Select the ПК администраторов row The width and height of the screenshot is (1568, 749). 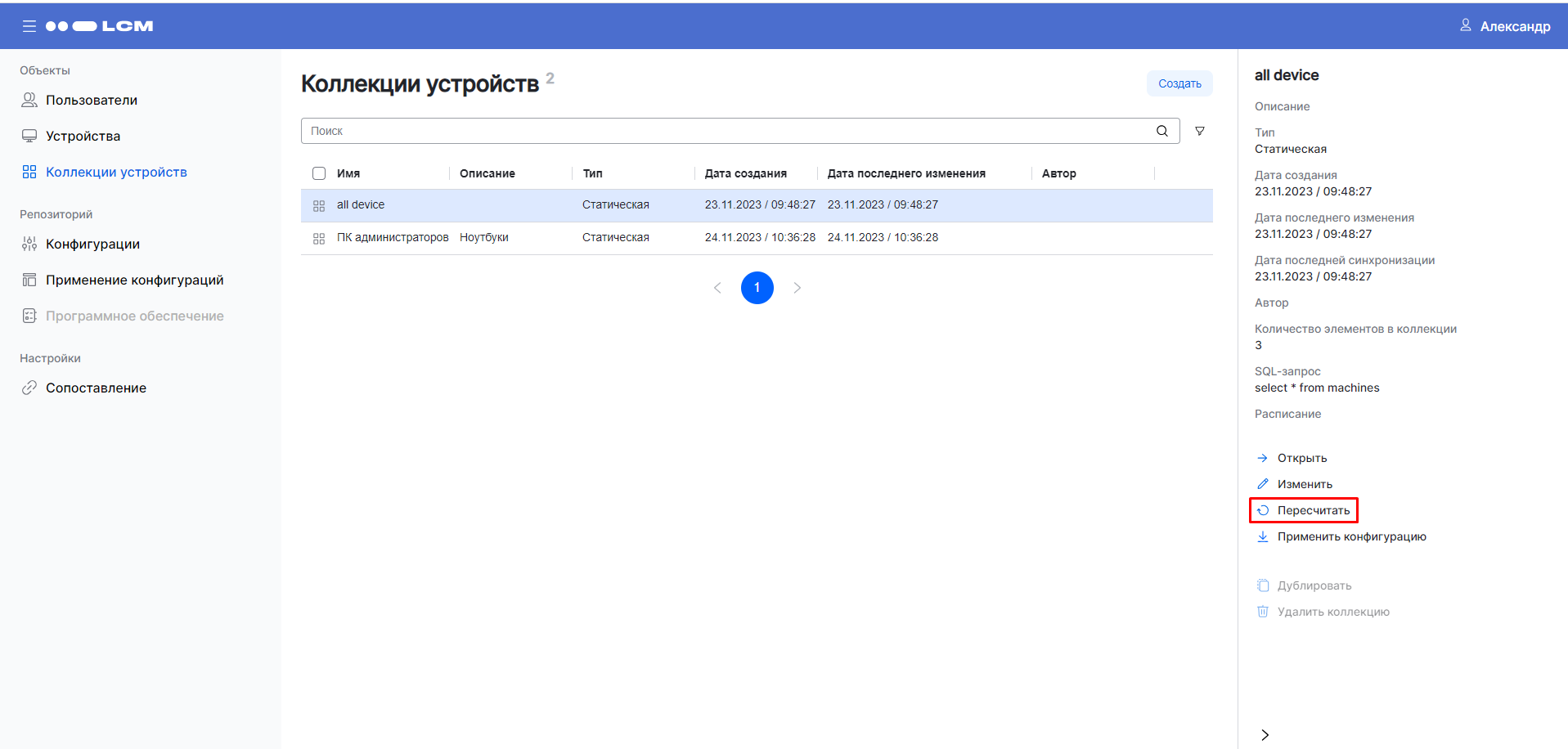pos(393,238)
